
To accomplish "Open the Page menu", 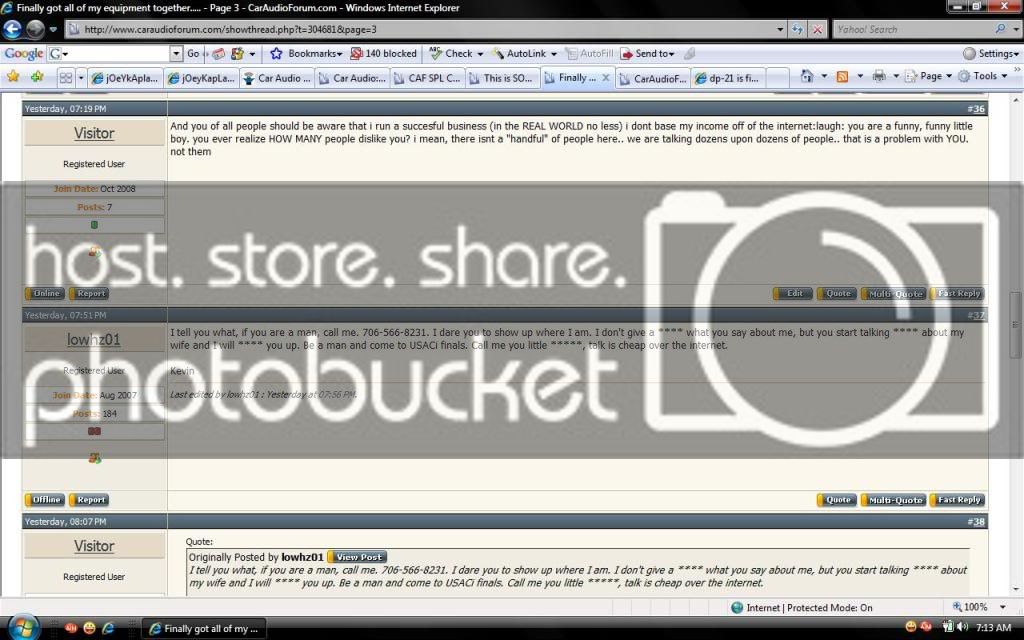I will [x=928, y=76].
